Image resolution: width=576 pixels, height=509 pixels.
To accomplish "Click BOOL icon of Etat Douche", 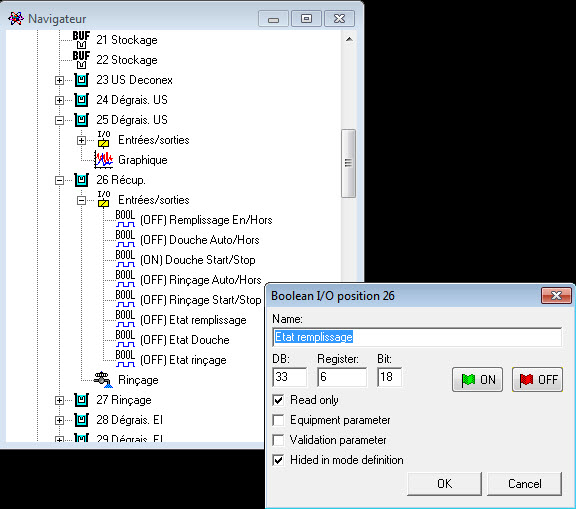I will [125, 339].
